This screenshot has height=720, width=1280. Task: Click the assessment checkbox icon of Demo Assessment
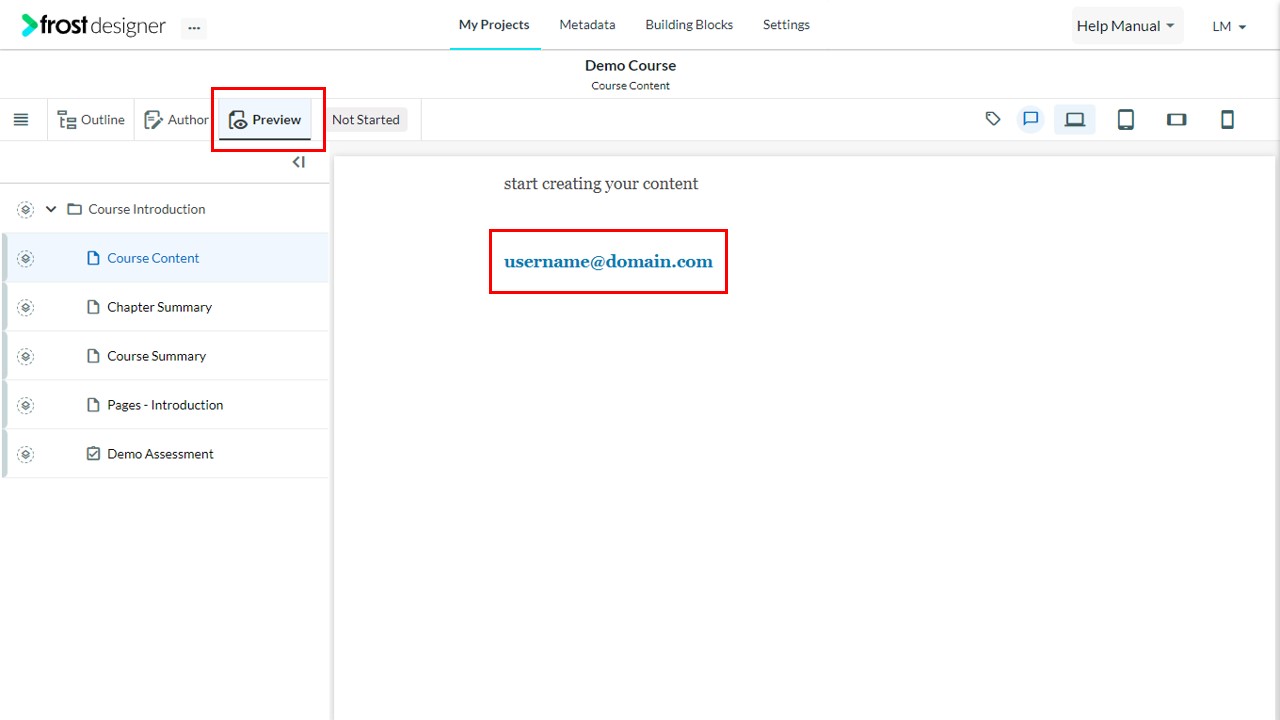point(93,454)
